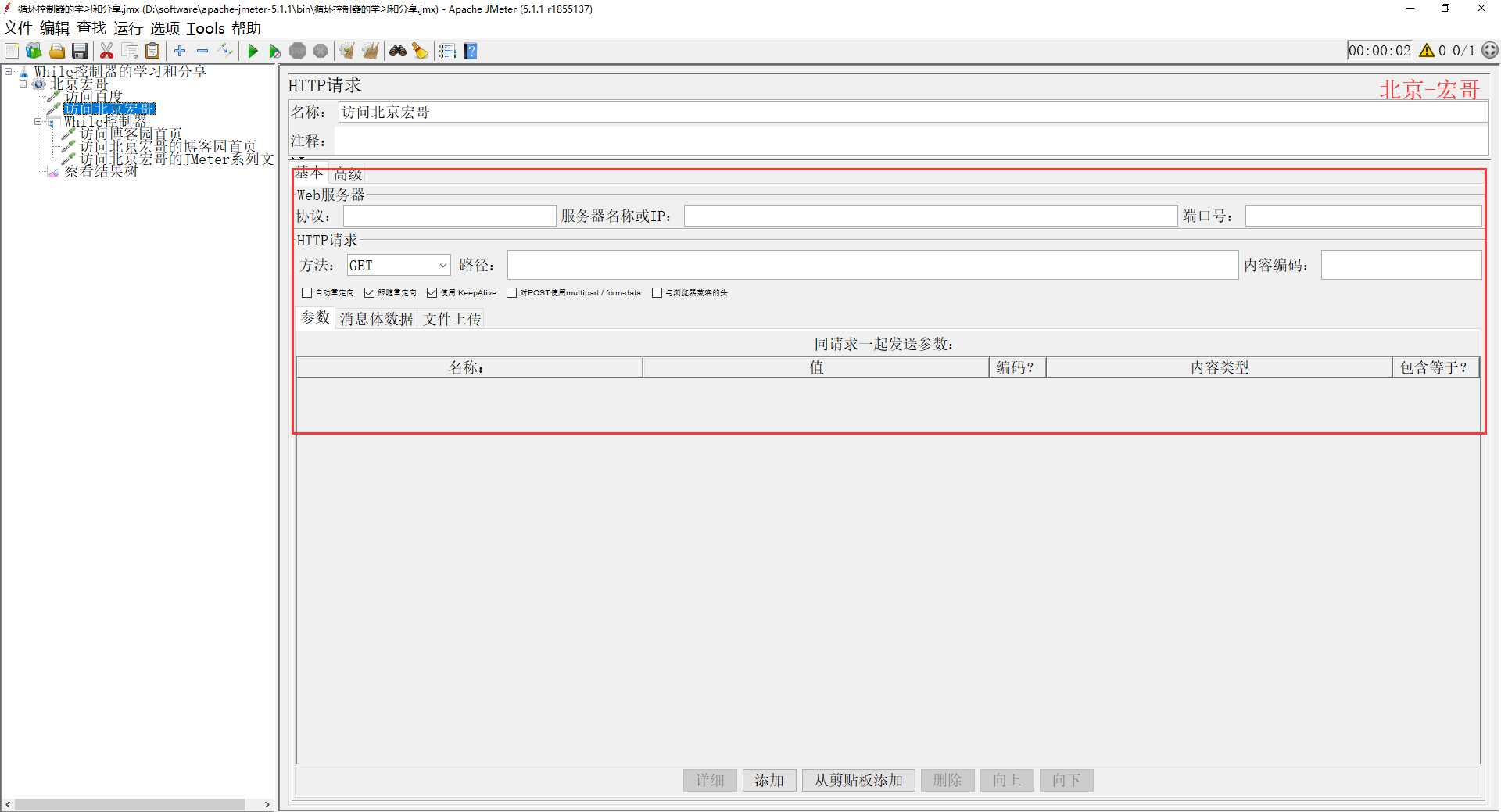Viewport: 1501px width, 812px height.
Task: Click the Copy icon in toolbar
Action: click(131, 51)
